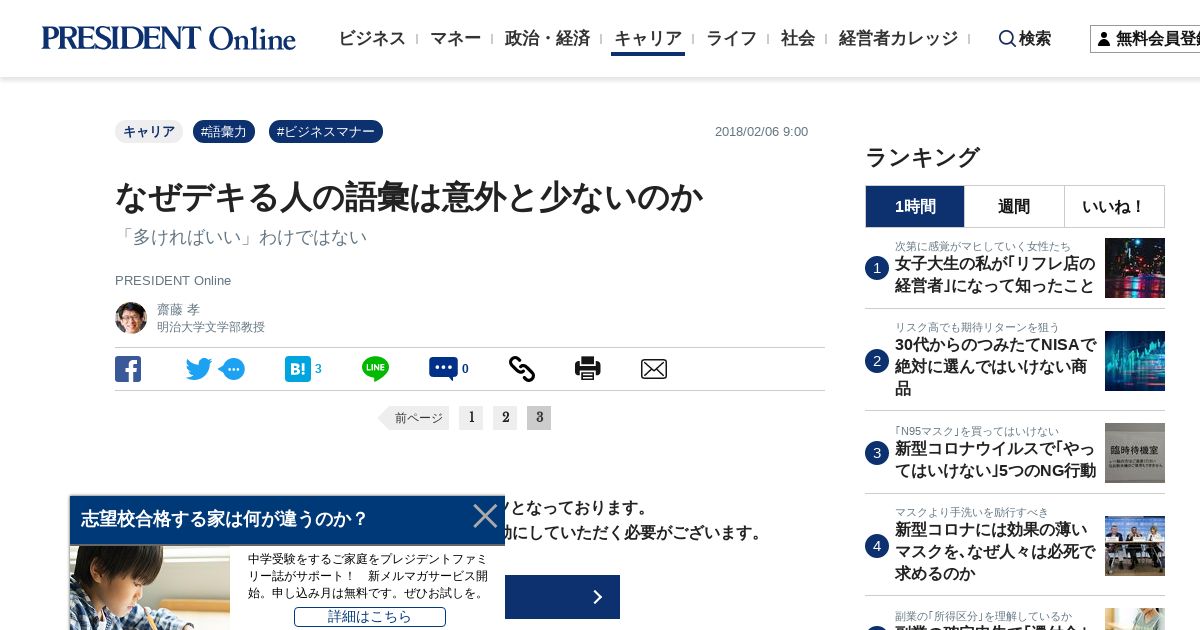Select the キャリア navigation tab
Image resolution: width=1200 pixels, height=630 pixels.
click(648, 38)
